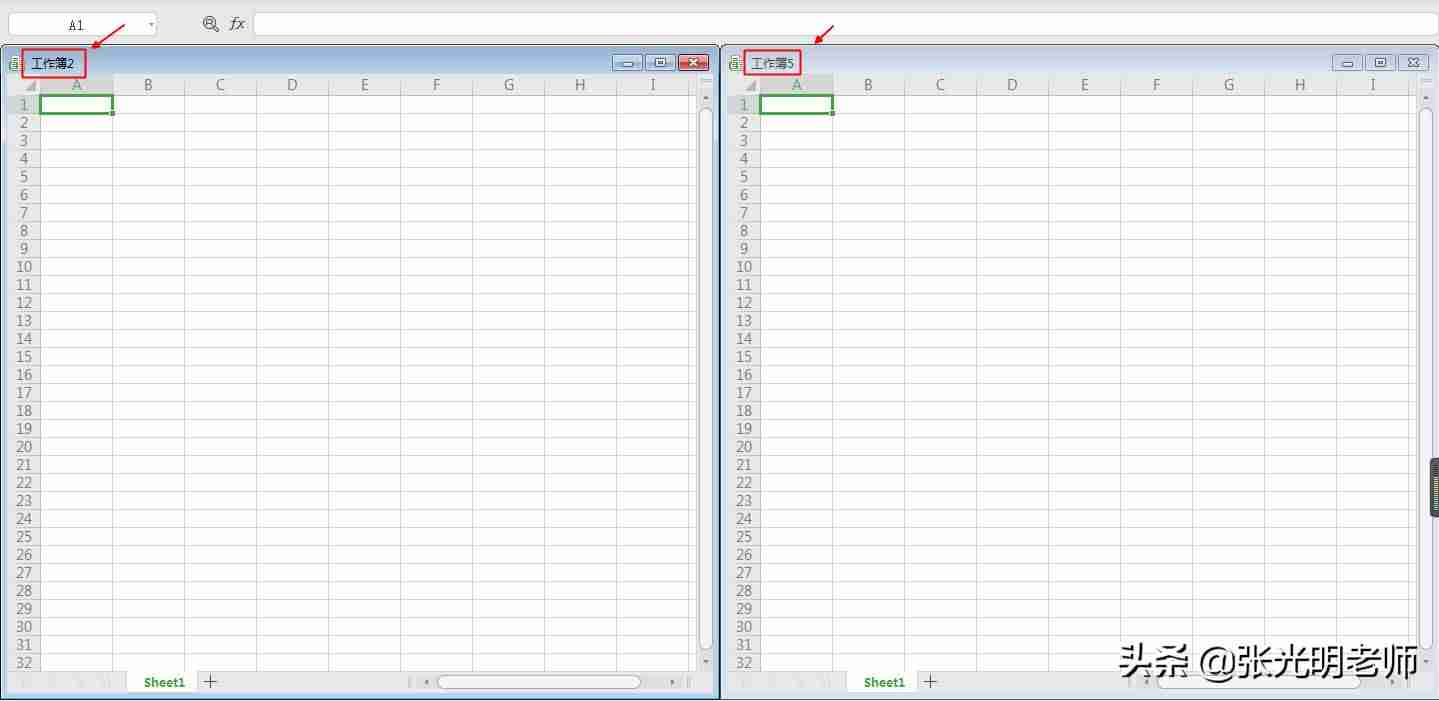Select column I header in 工作簿2
The image size is (1439, 701).
pos(652,85)
